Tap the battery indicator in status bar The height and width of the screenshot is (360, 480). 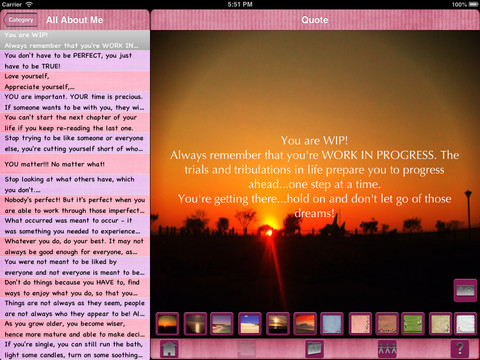point(474,4)
